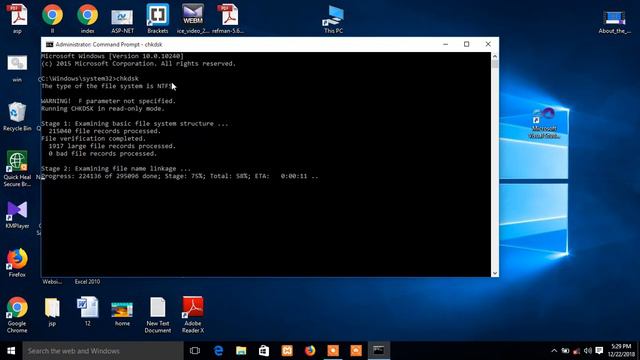The height and width of the screenshot is (360, 640).
Task: Click the first orange taskbar app icon
Action: coord(333,351)
